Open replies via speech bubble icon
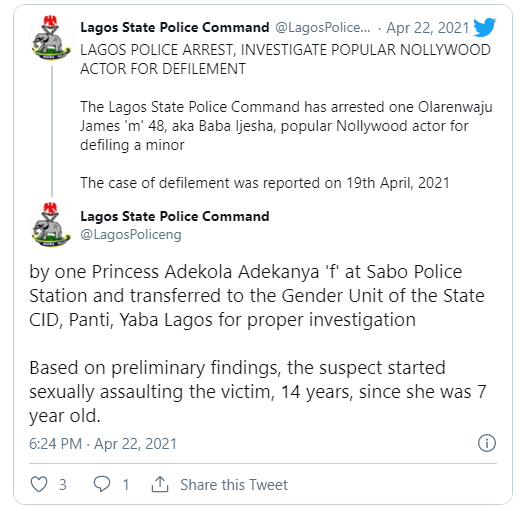 tap(102, 484)
